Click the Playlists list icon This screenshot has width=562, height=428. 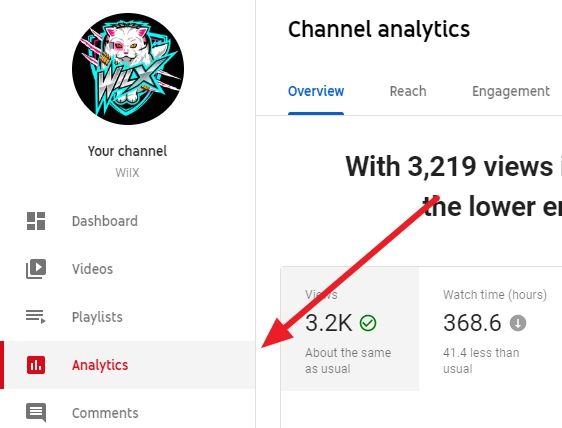pos(36,317)
